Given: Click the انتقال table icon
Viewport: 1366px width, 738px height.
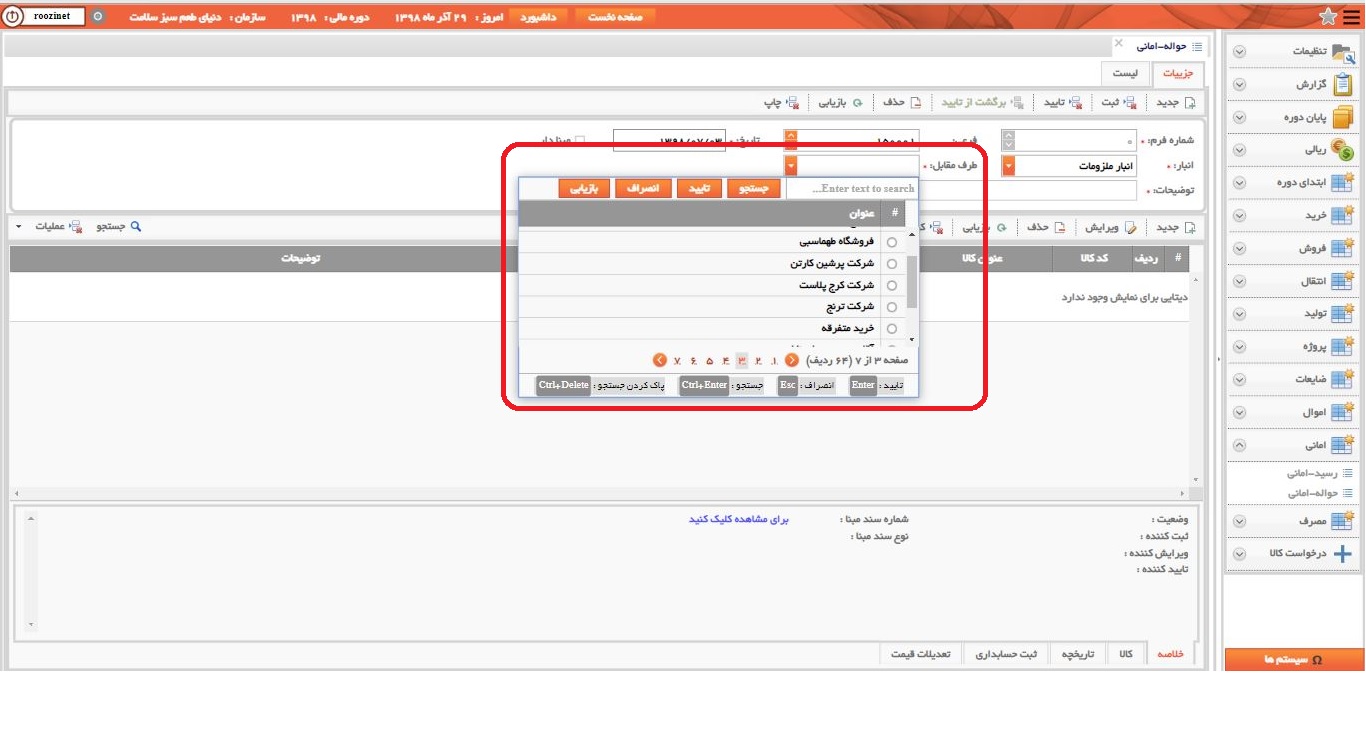Looking at the screenshot, I should pos(1343,281).
